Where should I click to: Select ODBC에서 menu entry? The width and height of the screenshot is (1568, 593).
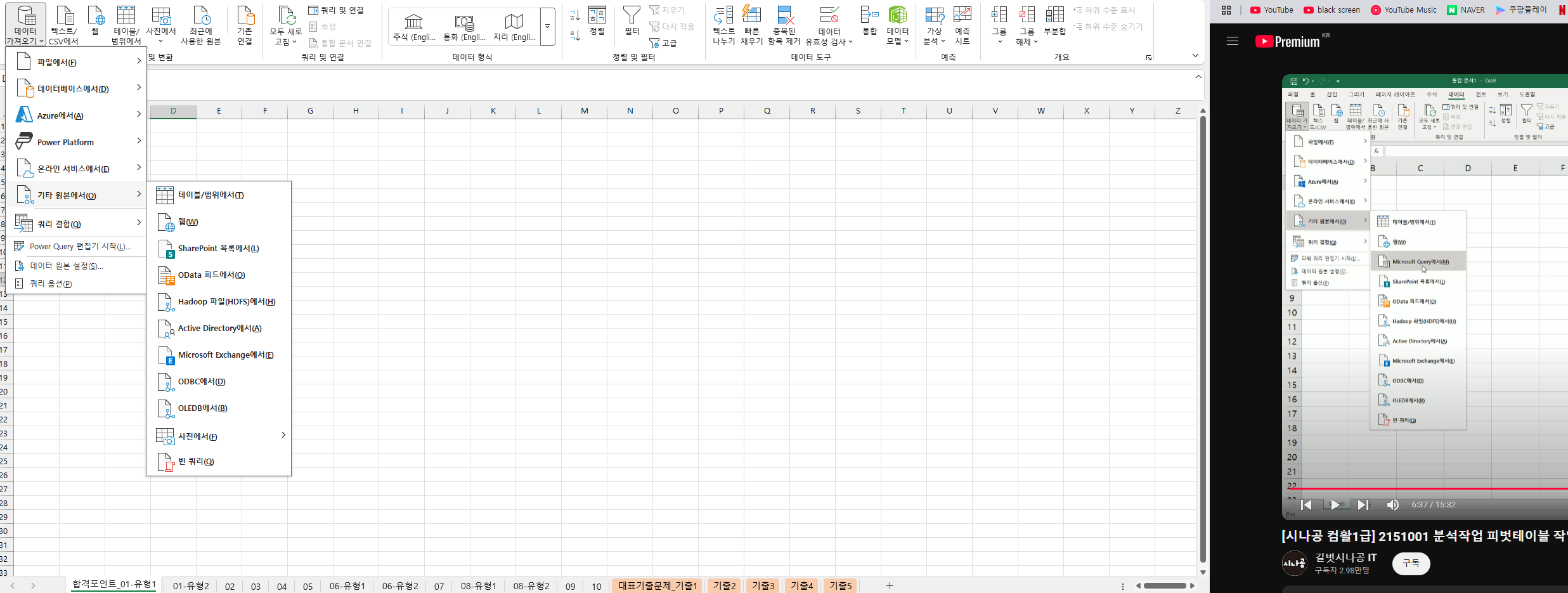pos(201,382)
